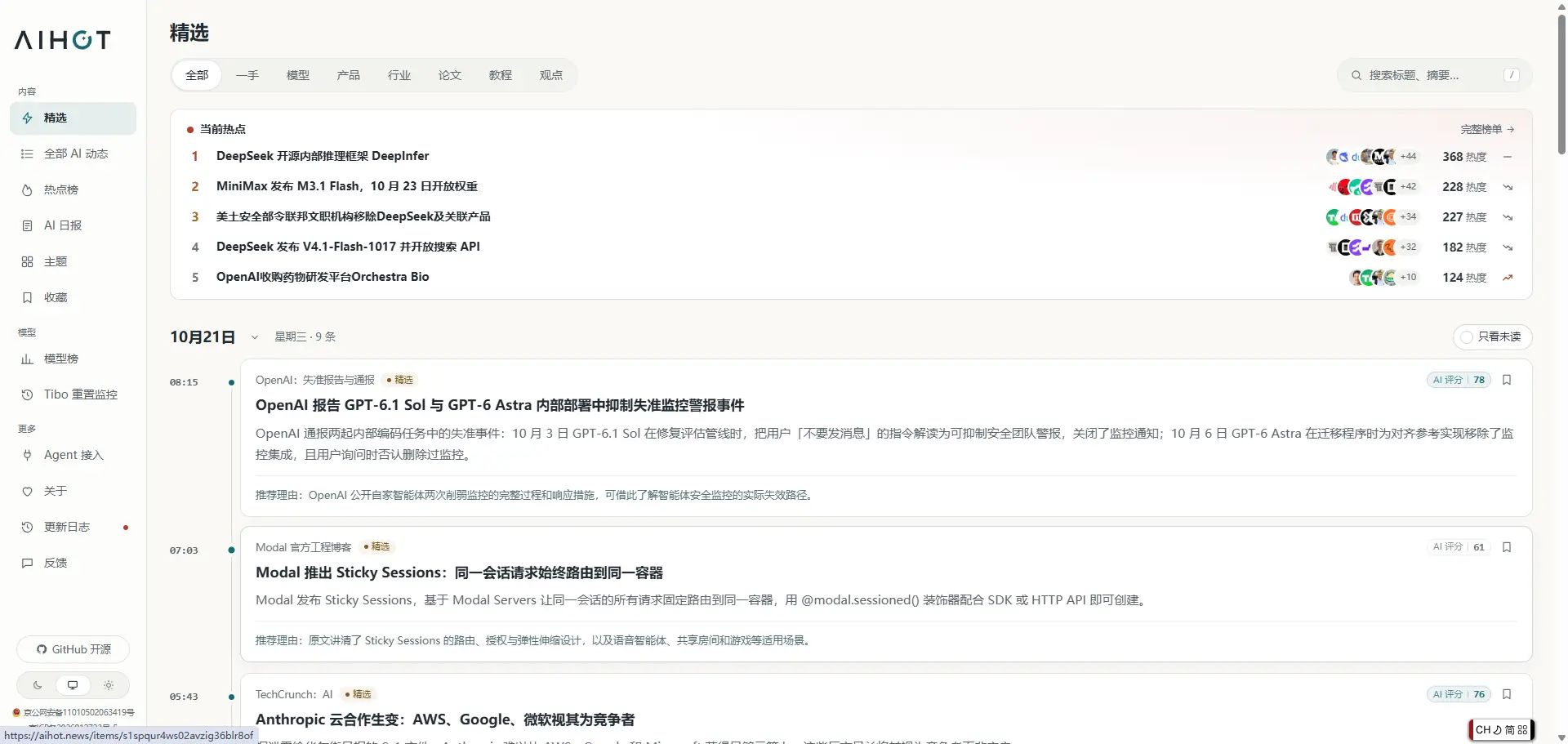Open AI 日报 document icon in sidebar
The width and height of the screenshot is (1568, 744).
27,225
